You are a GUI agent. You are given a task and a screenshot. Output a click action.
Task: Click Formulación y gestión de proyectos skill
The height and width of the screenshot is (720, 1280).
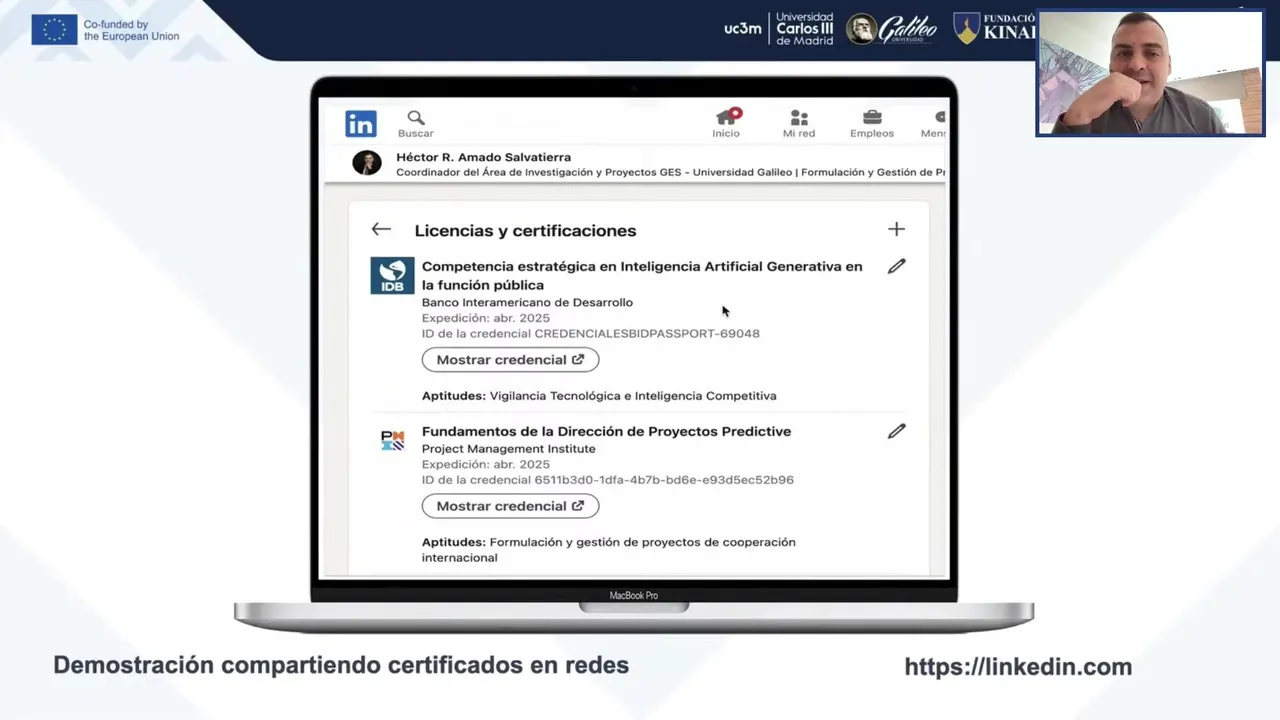609,550
